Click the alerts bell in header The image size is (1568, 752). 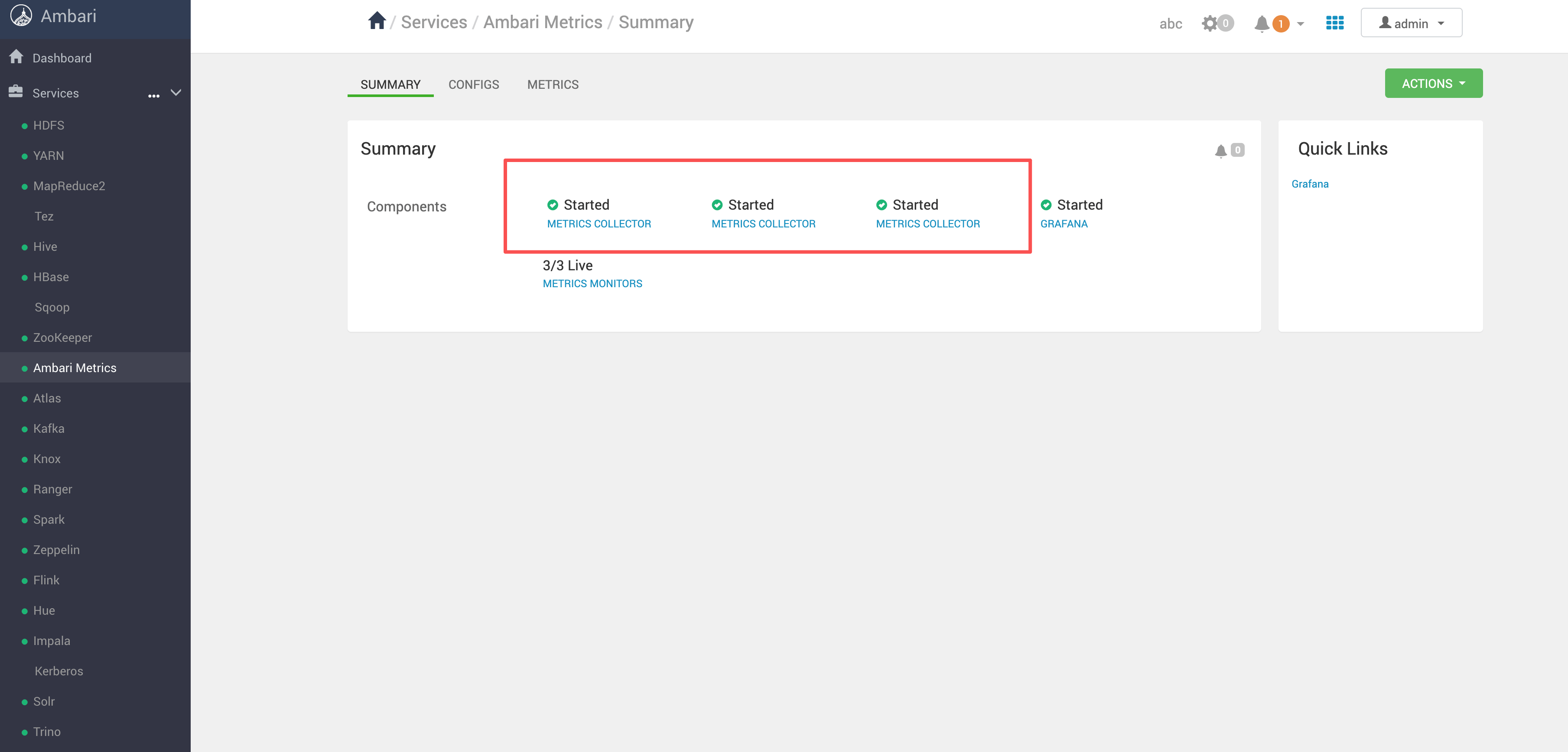[x=1262, y=24]
